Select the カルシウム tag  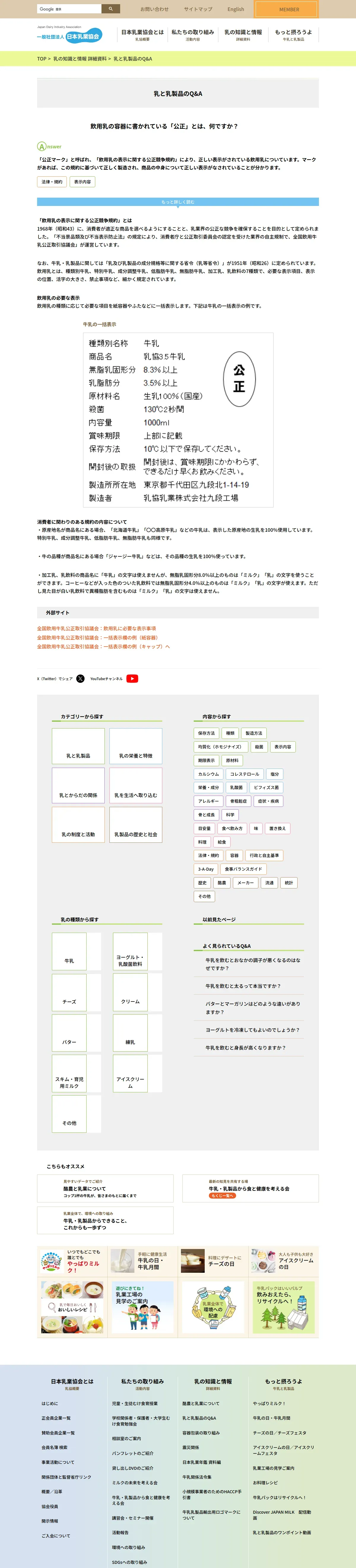pyautogui.click(x=208, y=774)
